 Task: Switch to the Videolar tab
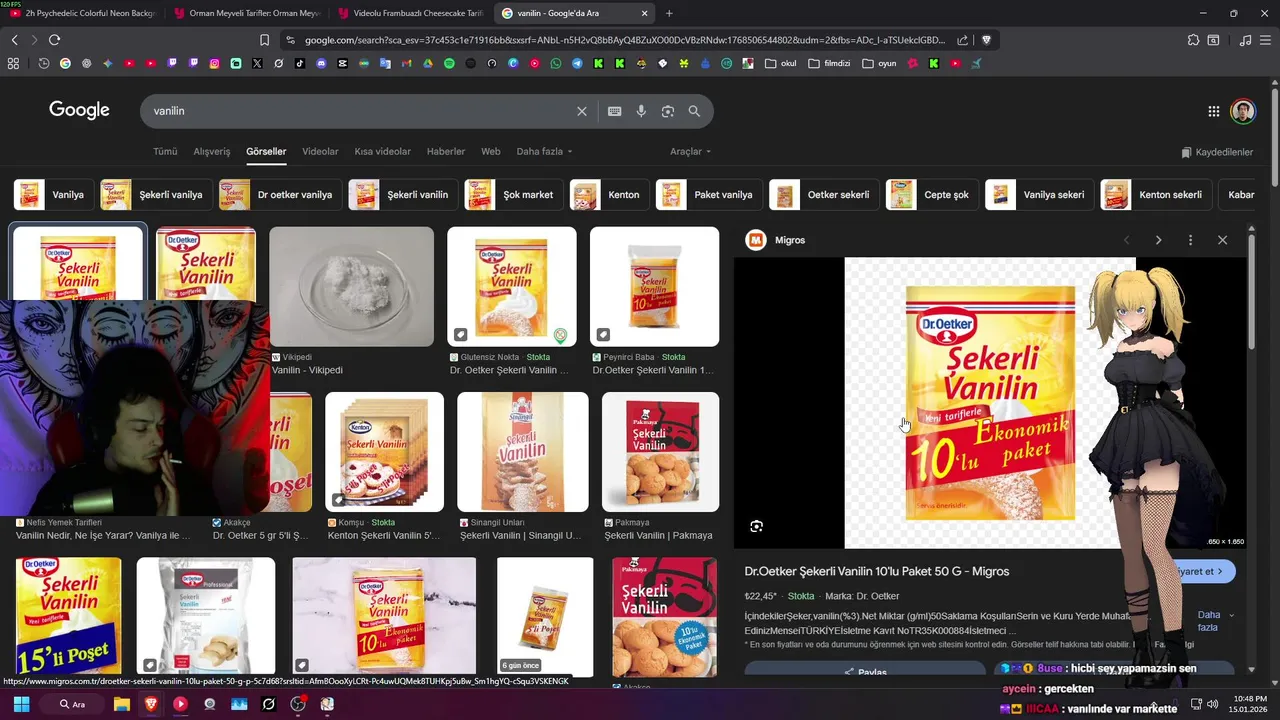click(320, 152)
